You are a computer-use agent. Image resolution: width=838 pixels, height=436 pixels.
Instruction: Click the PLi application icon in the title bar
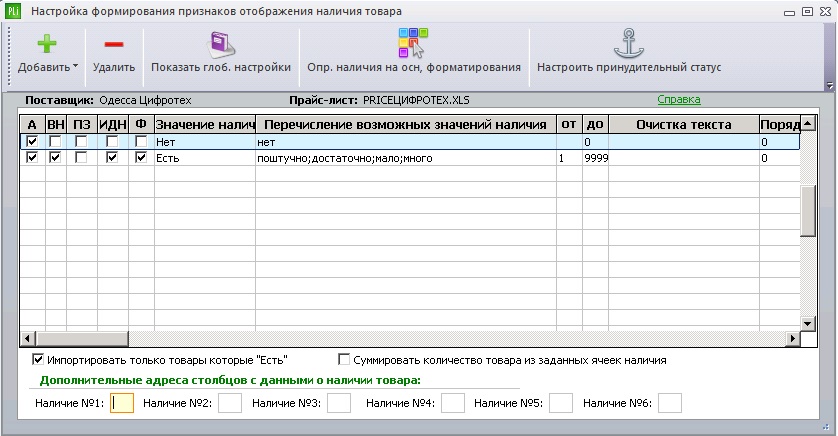point(12,11)
